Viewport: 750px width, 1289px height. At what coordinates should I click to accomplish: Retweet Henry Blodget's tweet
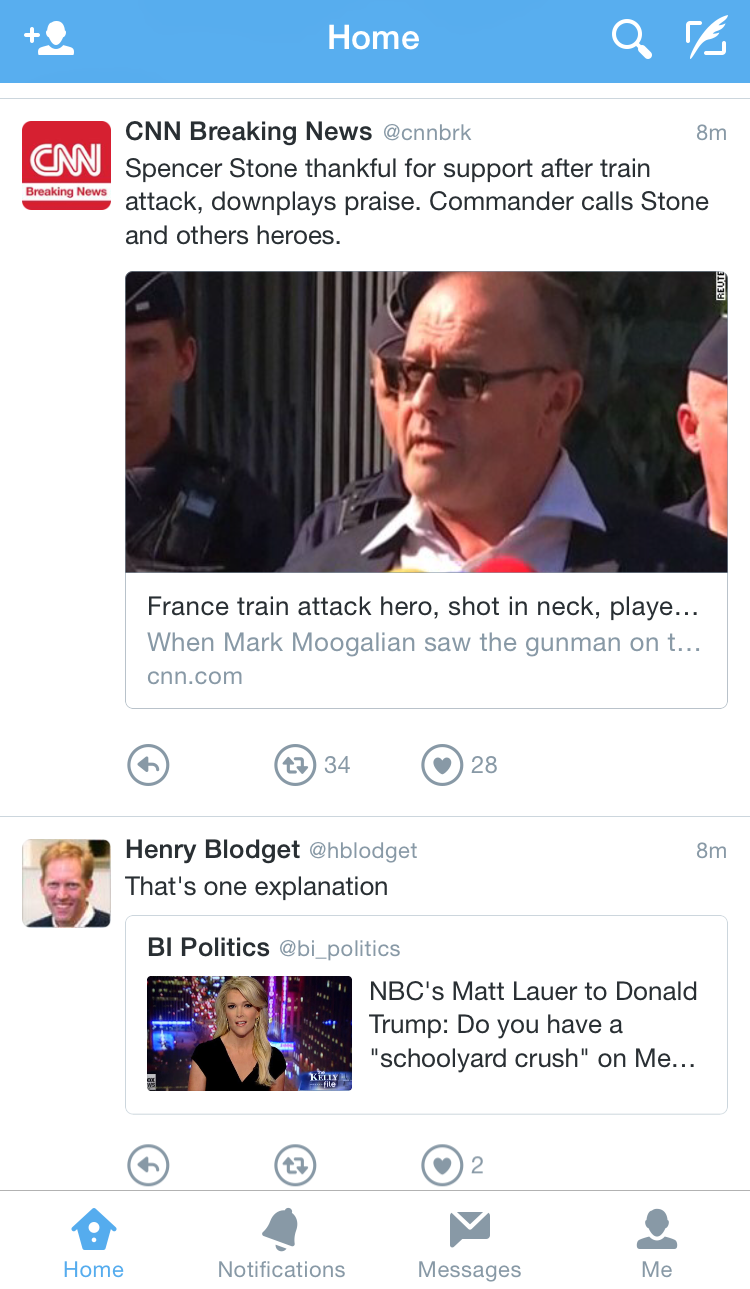[295, 1165]
